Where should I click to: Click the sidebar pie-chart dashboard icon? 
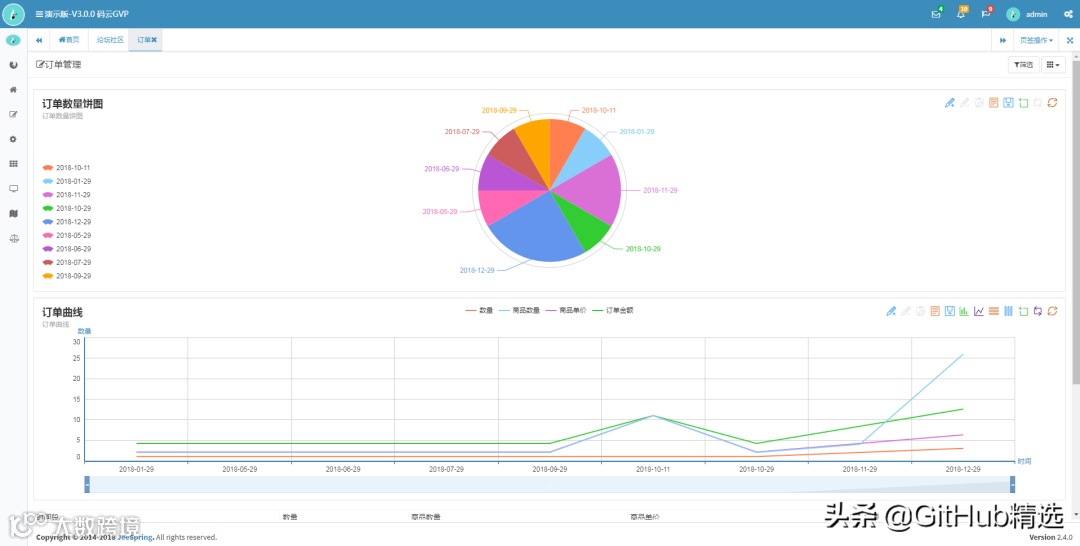(13, 65)
